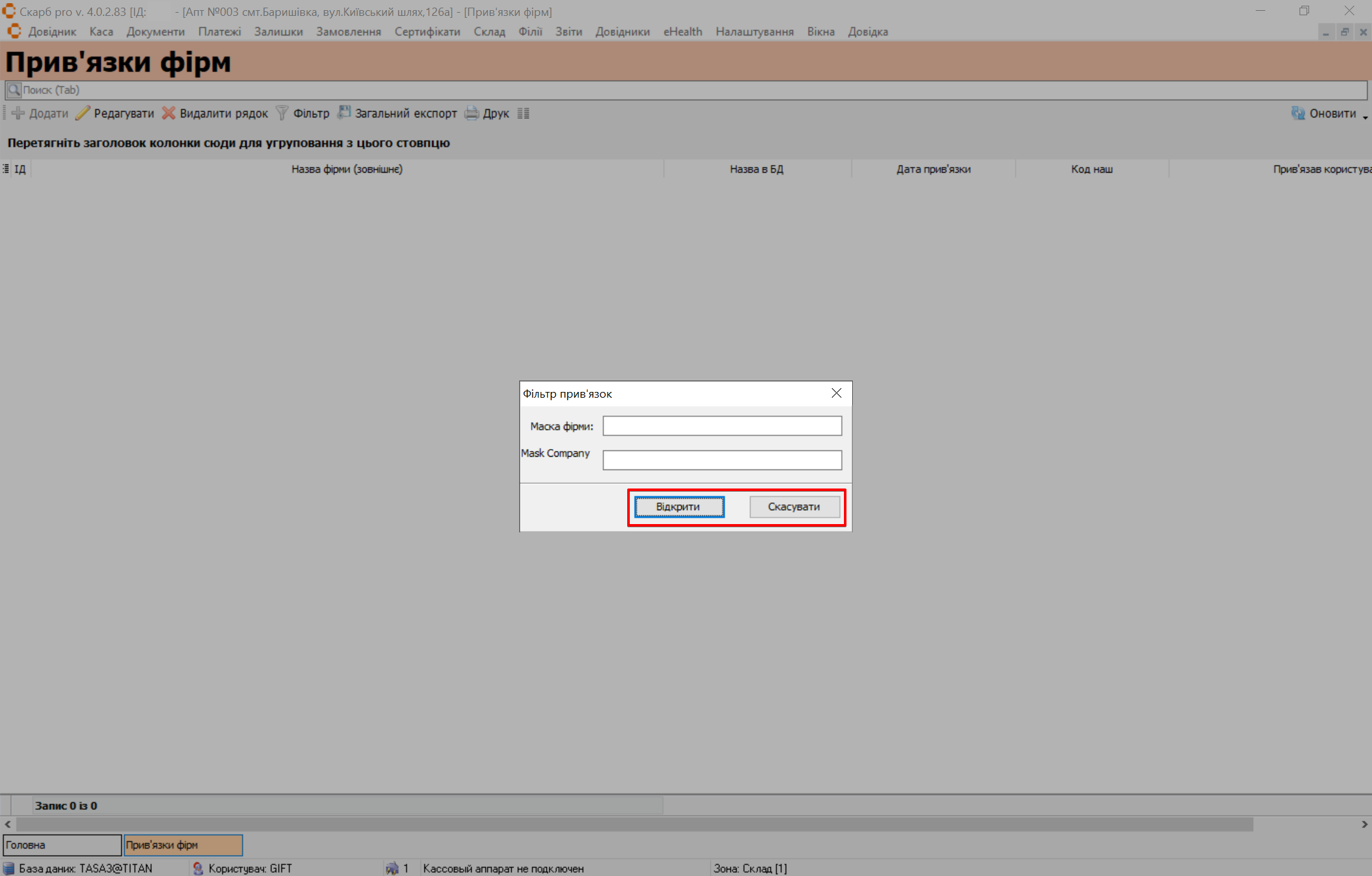Open the Довідники menu
1372x876 pixels.
[x=621, y=32]
